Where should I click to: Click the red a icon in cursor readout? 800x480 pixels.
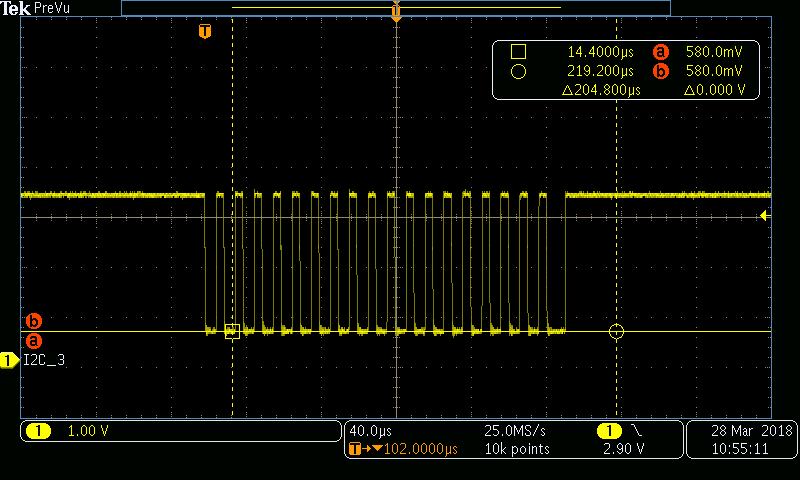pyautogui.click(x=661, y=52)
